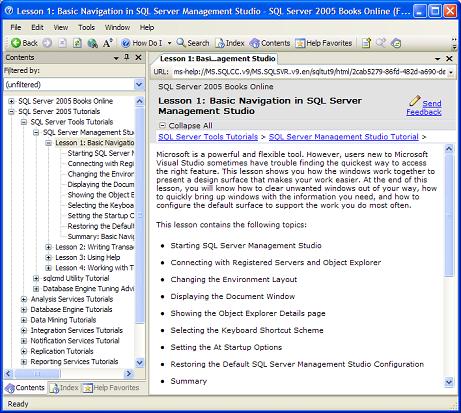Screen dimensions: 461x413
Task: Click the Stop page loading icon
Action: [62, 43]
